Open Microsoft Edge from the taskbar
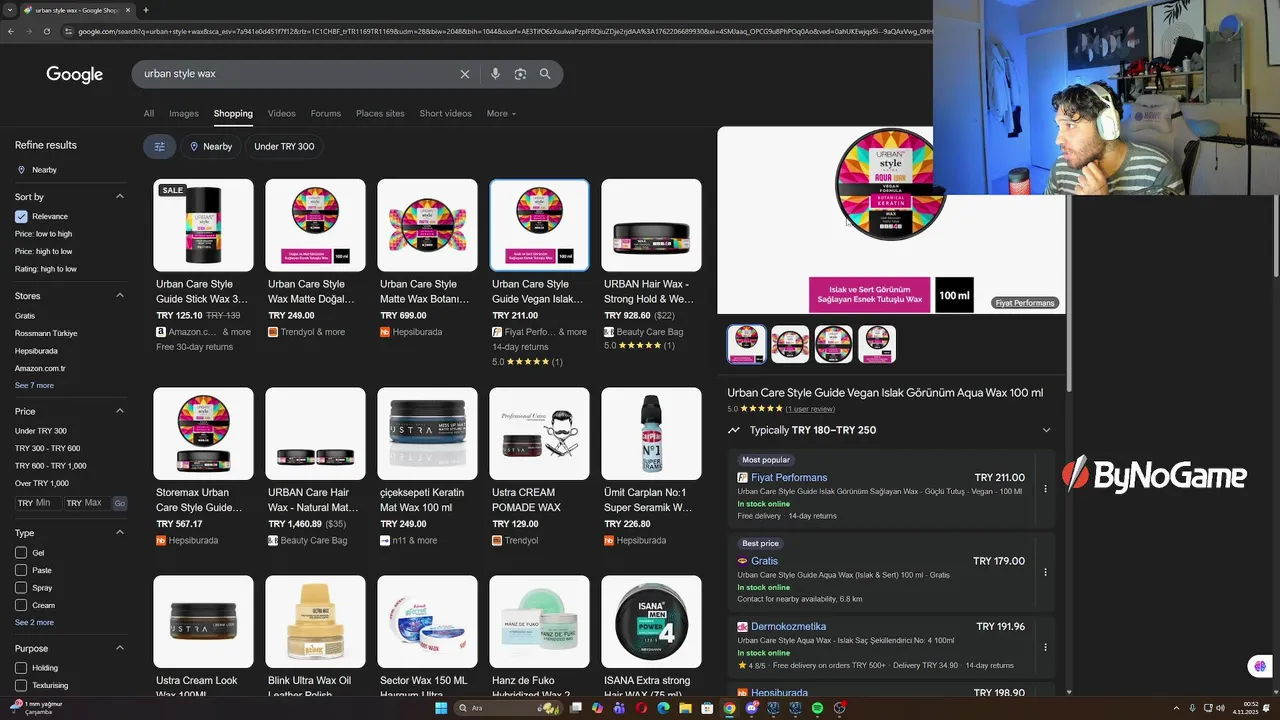Screen dimensions: 1280x720 (663, 708)
